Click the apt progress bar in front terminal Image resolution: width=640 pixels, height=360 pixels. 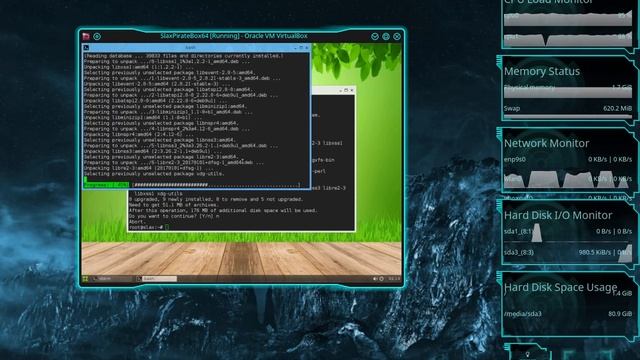click(192, 185)
